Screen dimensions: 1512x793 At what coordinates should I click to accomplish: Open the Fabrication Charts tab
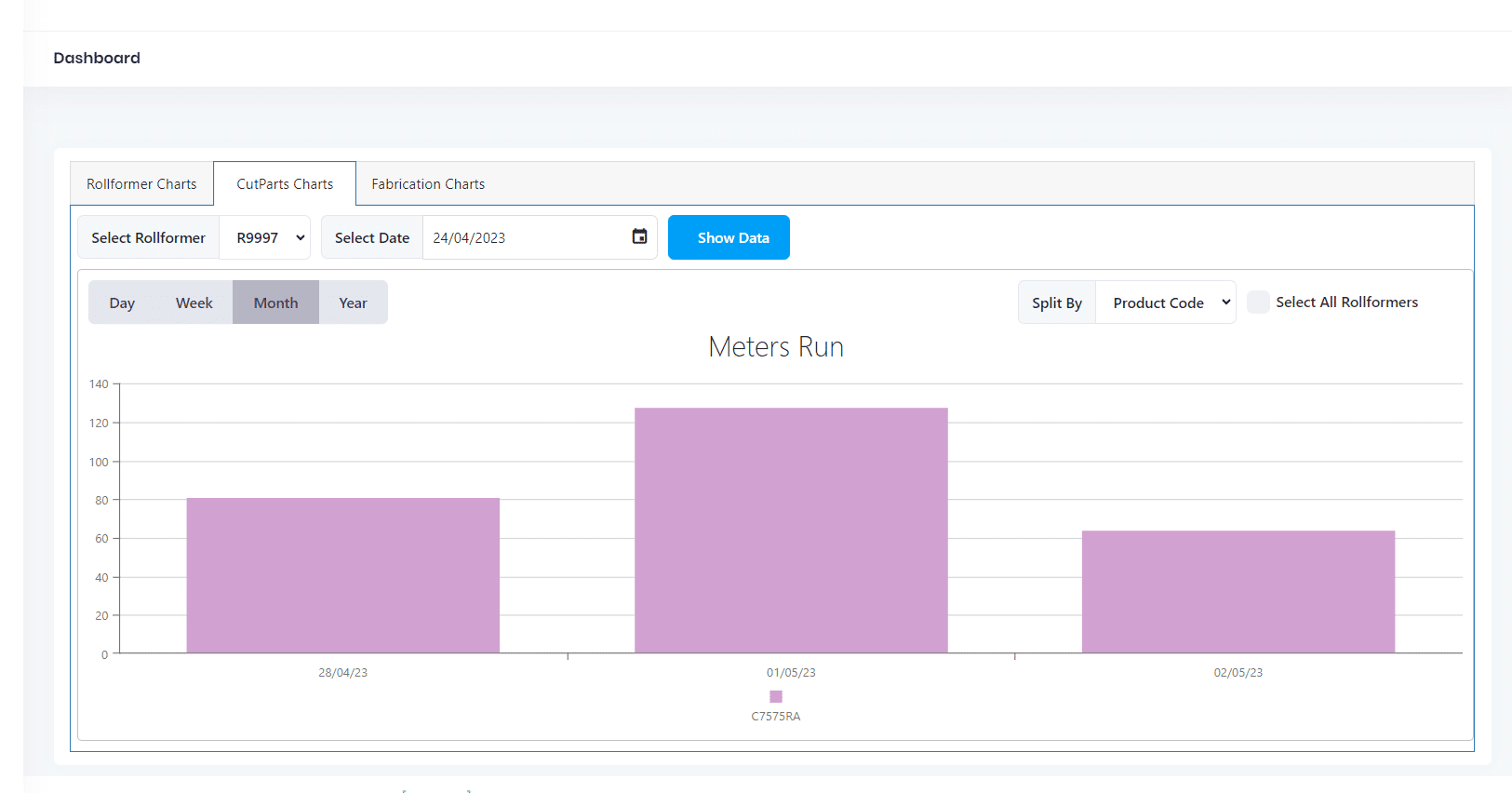428,184
